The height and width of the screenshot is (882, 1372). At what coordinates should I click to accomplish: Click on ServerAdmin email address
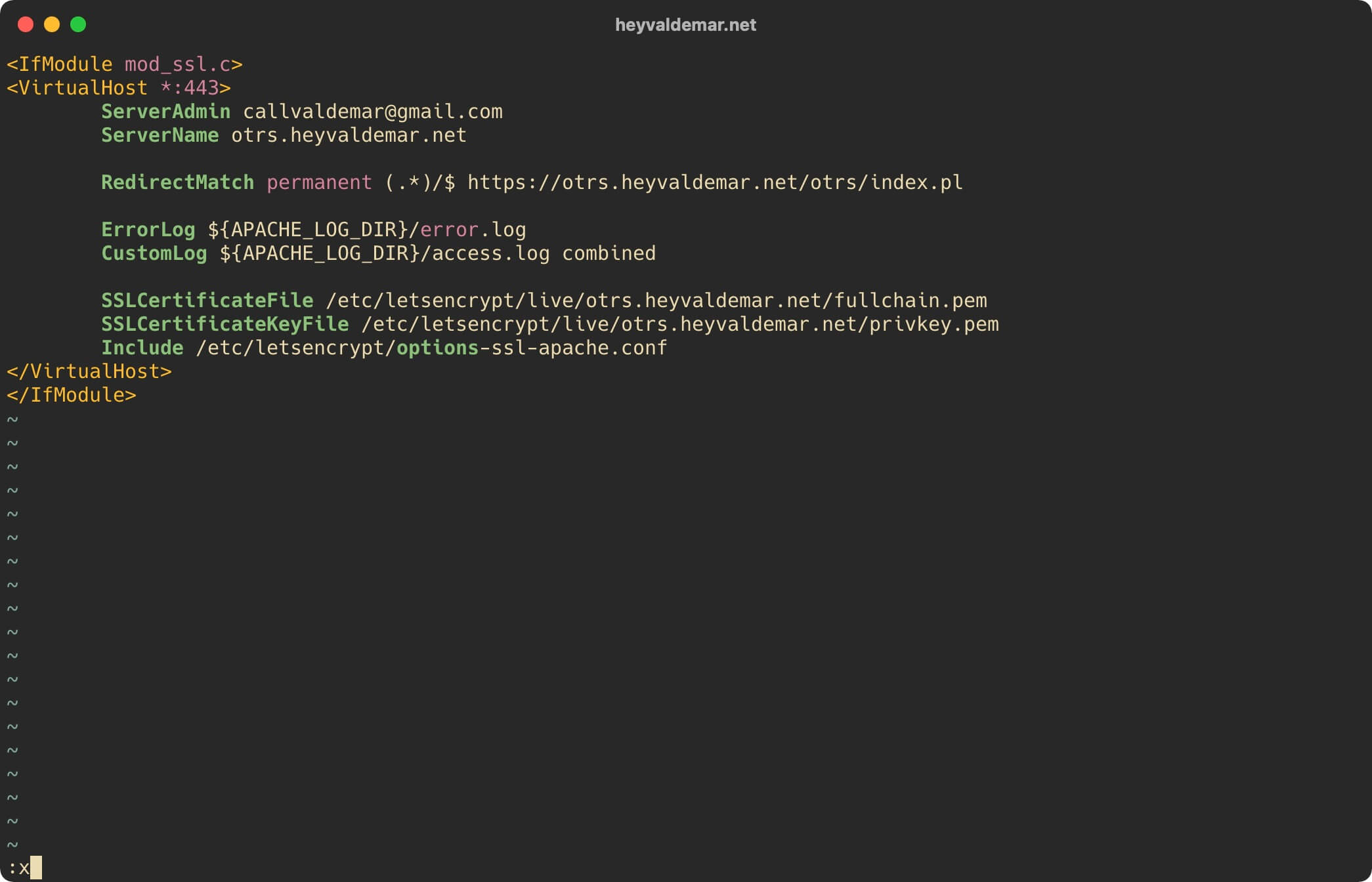[372, 111]
